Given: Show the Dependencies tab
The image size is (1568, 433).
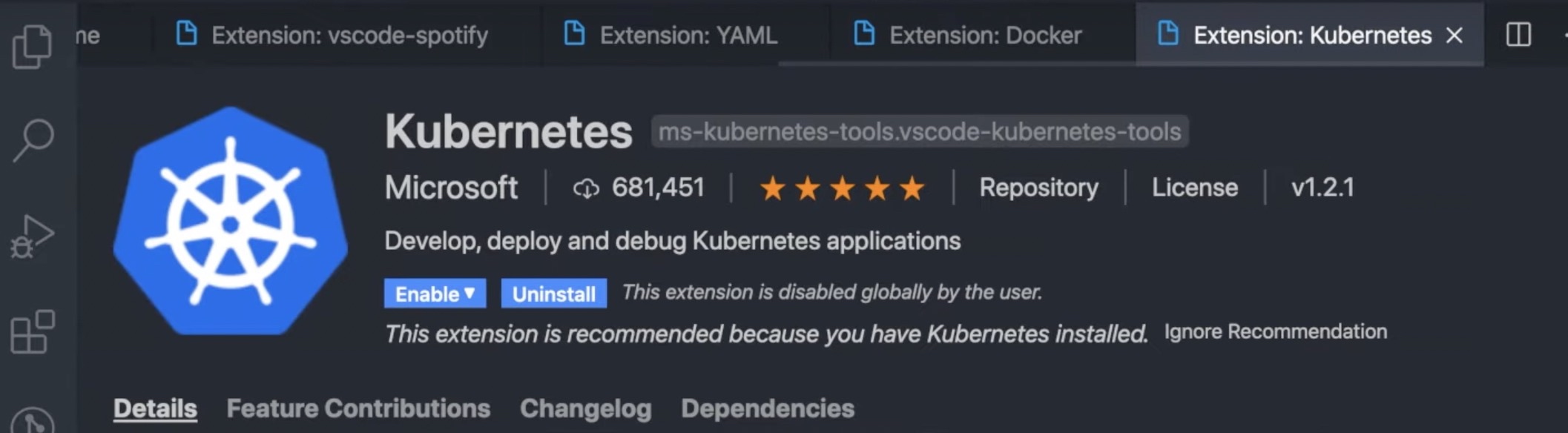Looking at the screenshot, I should (x=767, y=408).
